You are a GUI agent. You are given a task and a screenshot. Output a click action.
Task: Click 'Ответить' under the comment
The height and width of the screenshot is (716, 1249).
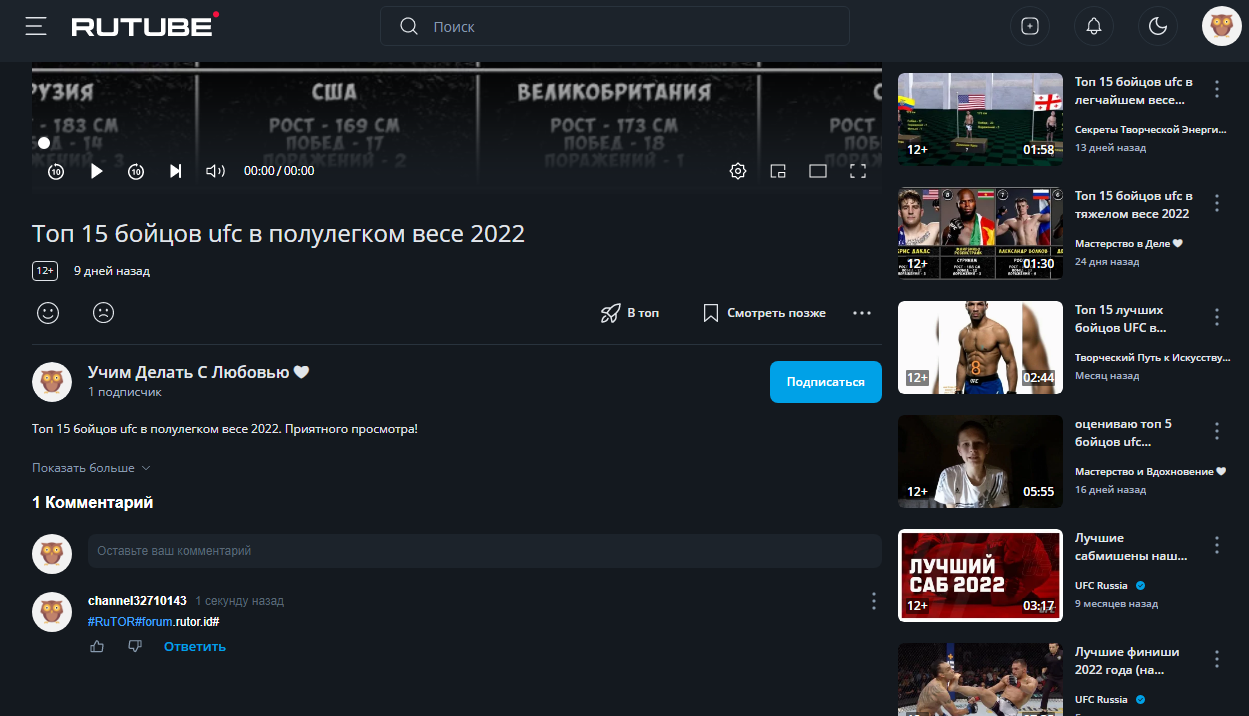195,647
